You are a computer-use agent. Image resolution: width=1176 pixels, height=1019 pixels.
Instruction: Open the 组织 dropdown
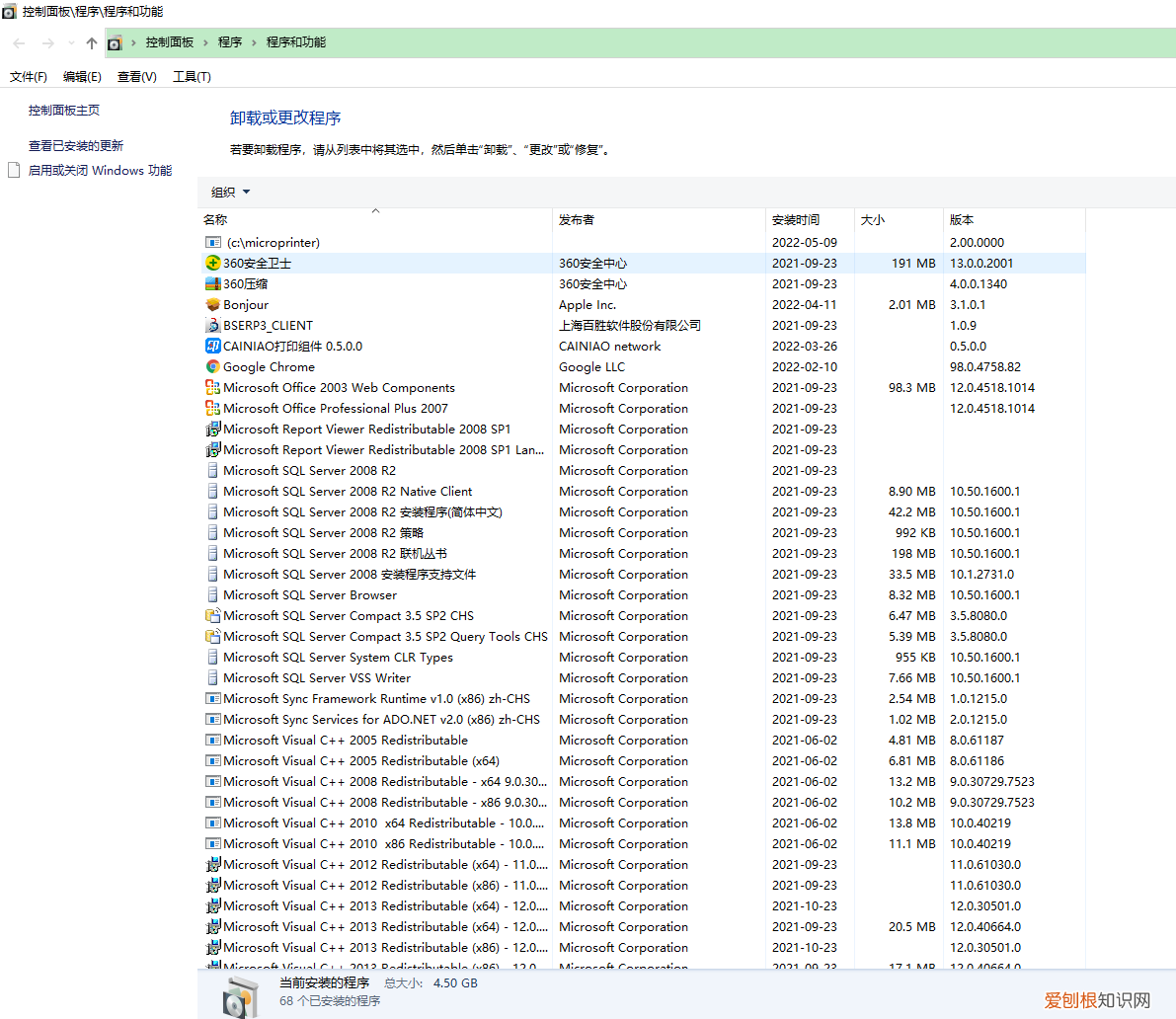pos(230,193)
